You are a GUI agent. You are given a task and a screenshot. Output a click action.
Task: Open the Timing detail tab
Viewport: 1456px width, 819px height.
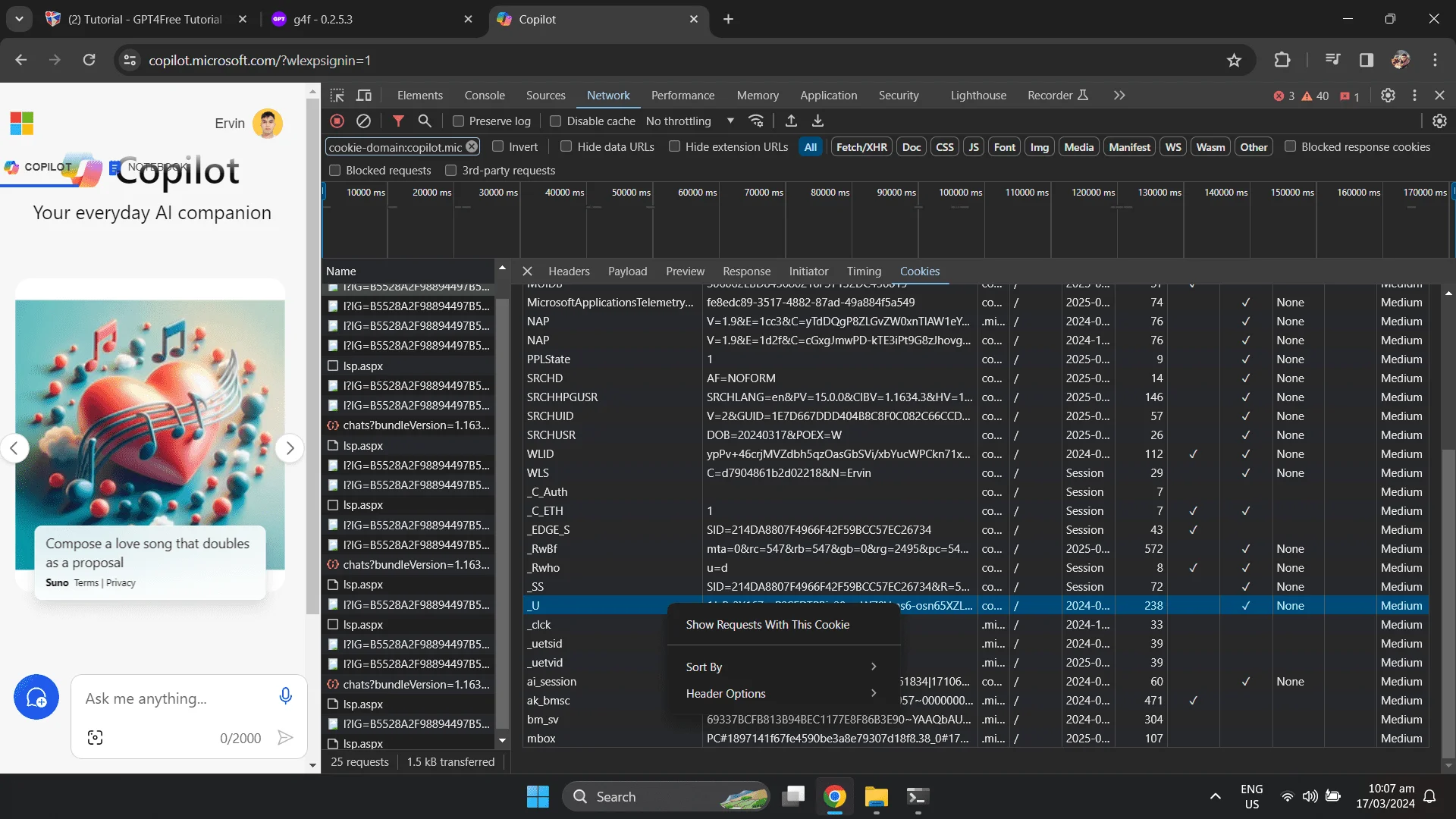pyautogui.click(x=864, y=271)
